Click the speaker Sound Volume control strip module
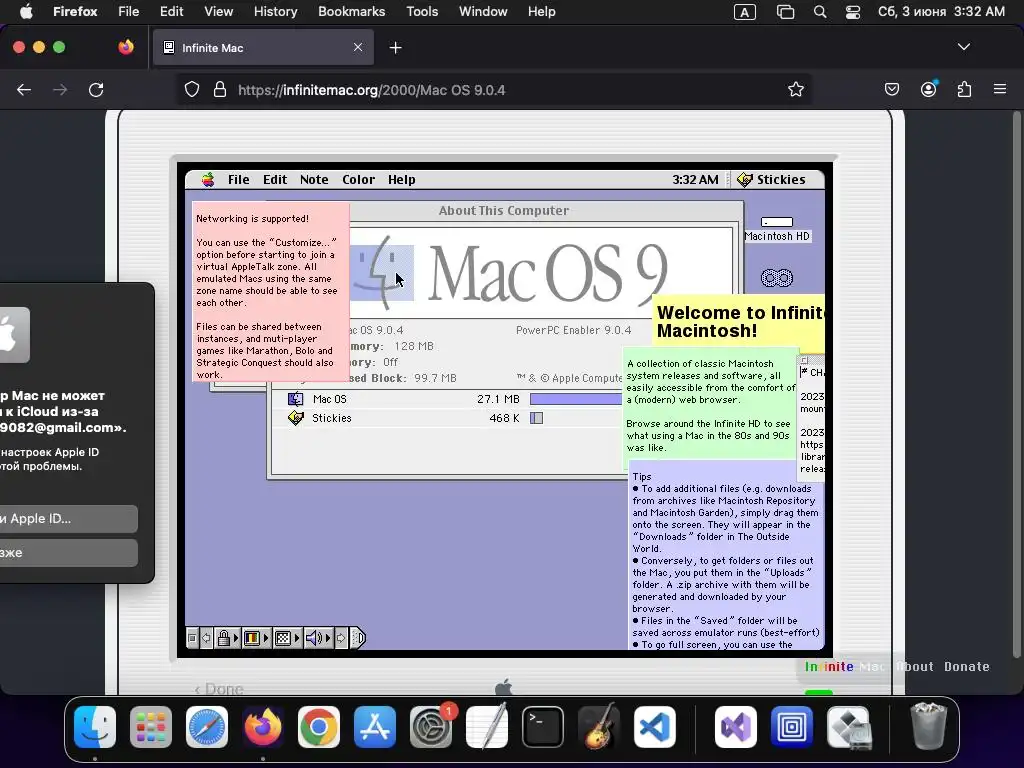The image size is (1024, 768). [x=313, y=638]
